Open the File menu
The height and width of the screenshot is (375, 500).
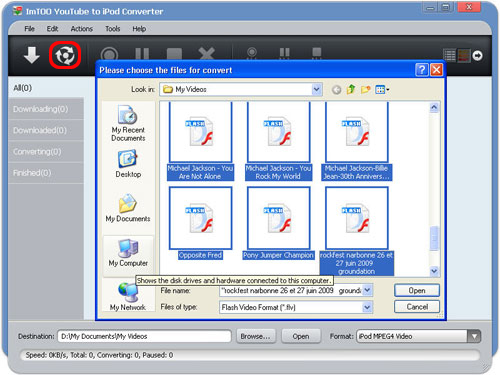pyautogui.click(x=29, y=29)
